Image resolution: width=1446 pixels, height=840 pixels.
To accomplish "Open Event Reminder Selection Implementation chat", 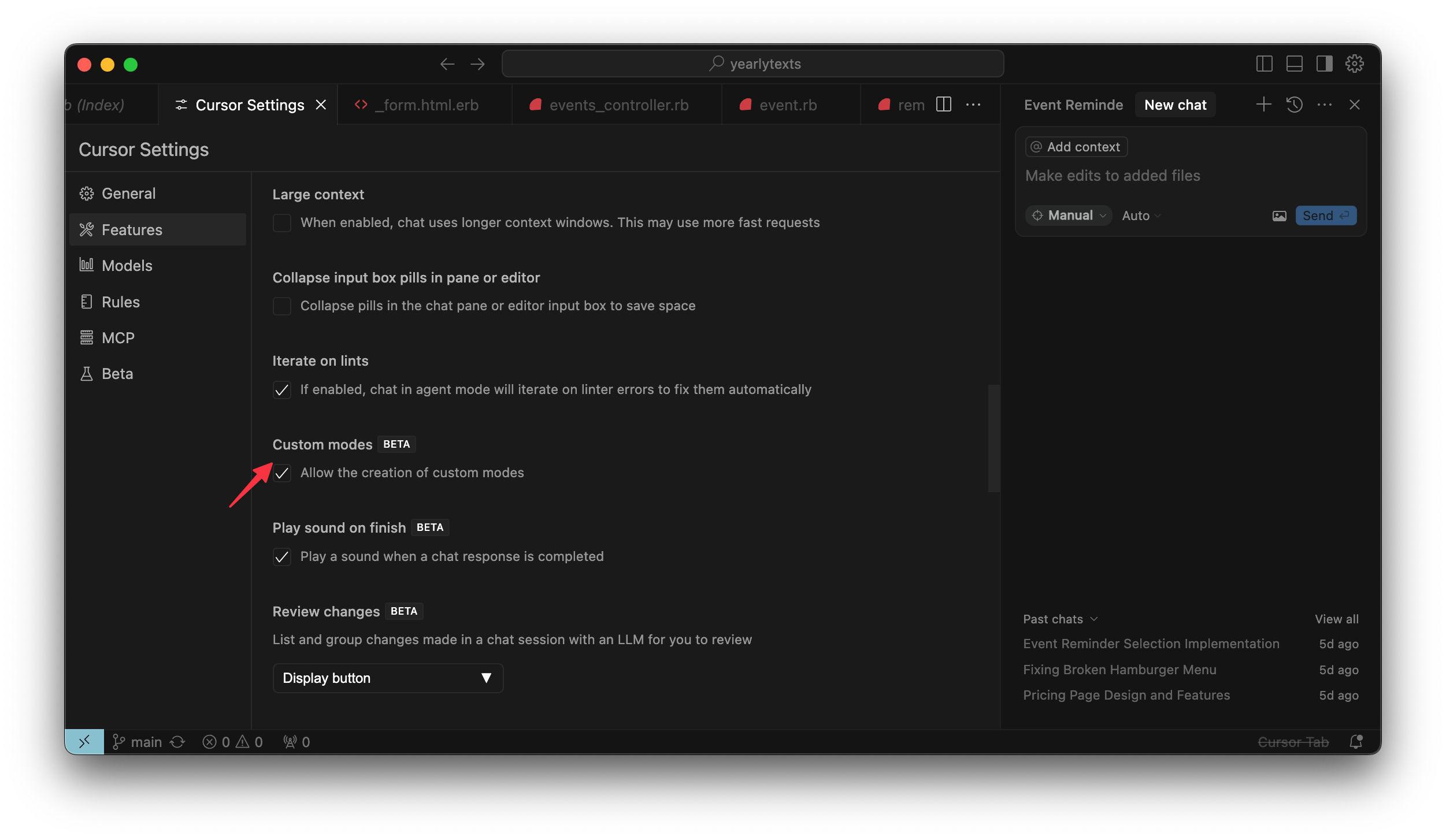I will pyautogui.click(x=1191, y=644).
